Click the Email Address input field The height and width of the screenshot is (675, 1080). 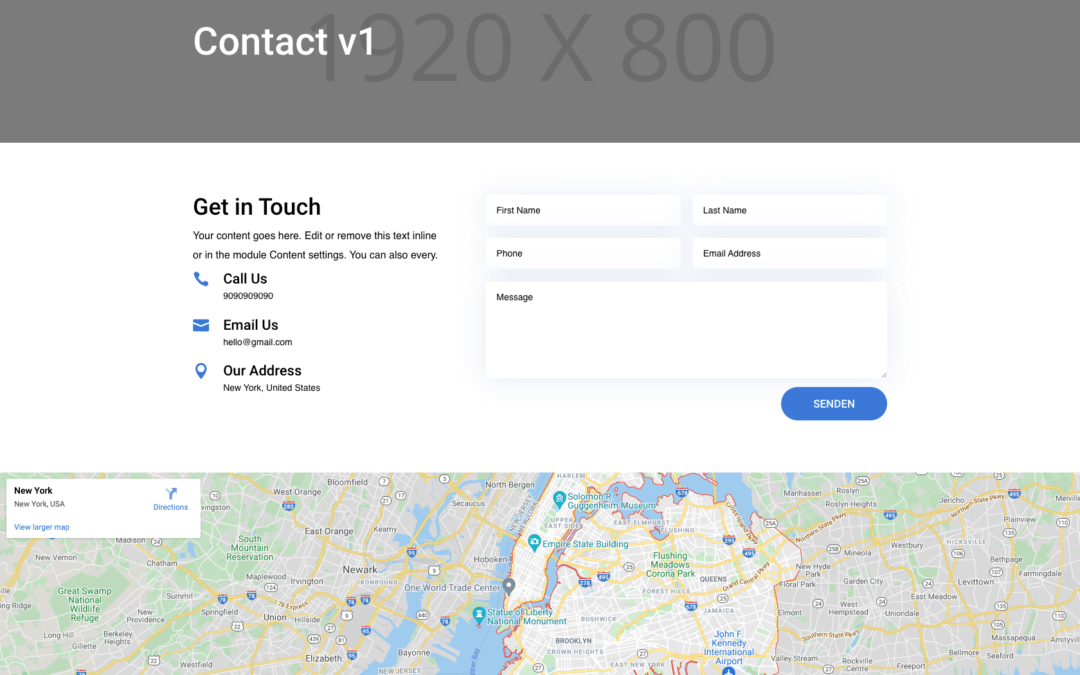click(x=789, y=253)
